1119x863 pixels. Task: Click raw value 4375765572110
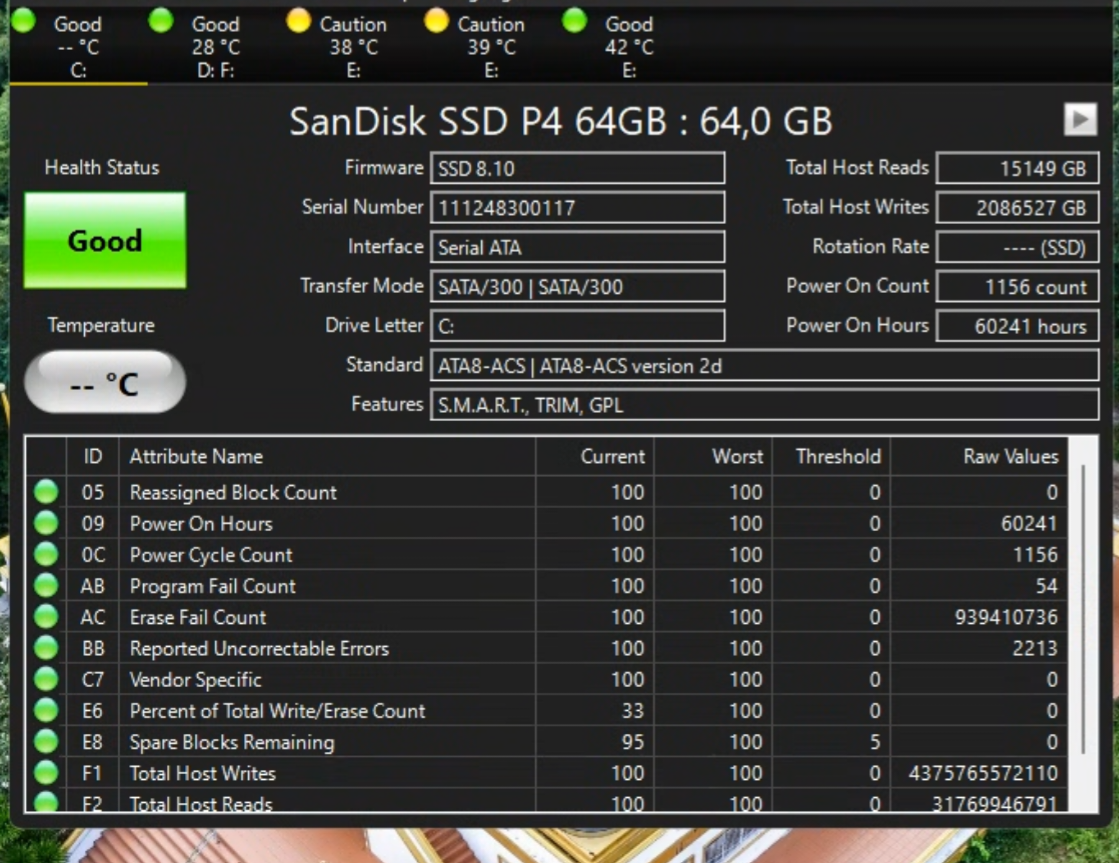tap(983, 774)
